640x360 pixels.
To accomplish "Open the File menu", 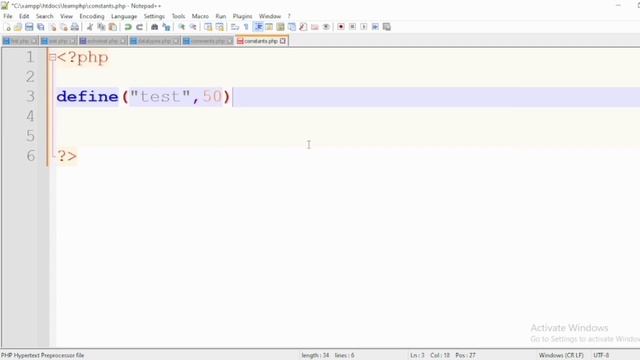I will (x=8, y=16).
